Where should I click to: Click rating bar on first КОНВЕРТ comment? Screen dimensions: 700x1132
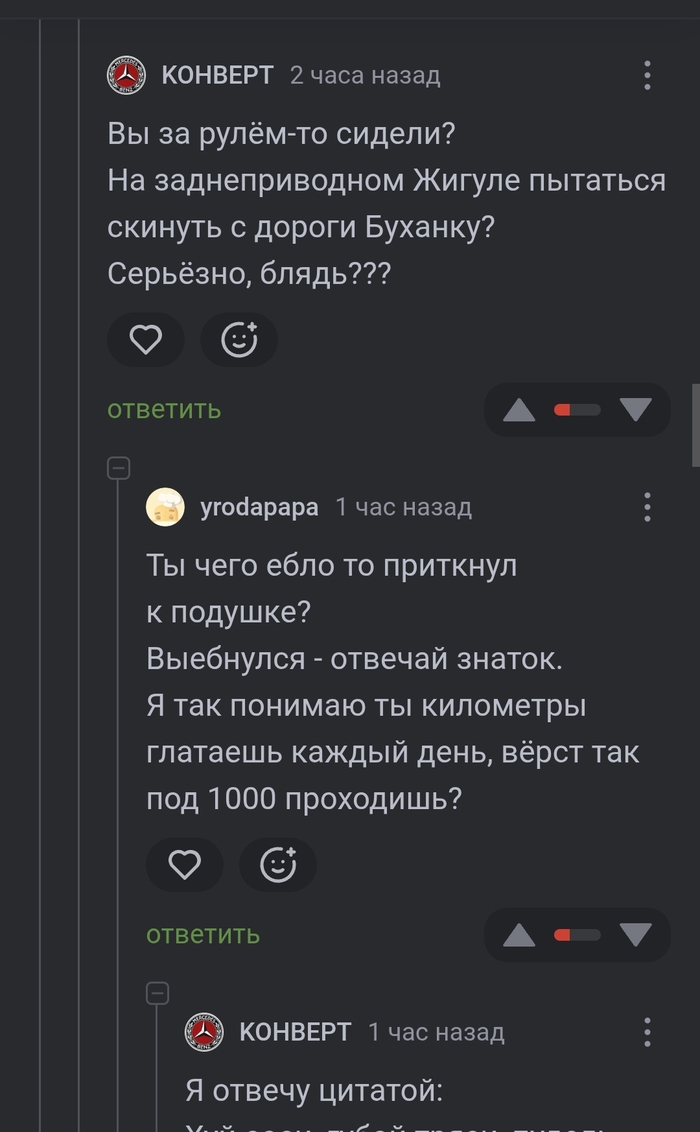577,410
